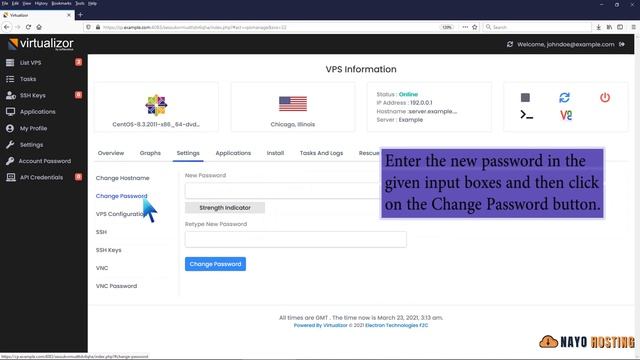Viewport: 640px width, 360px height.
Task: Open the History menu in browser
Action: (x=41, y=3)
